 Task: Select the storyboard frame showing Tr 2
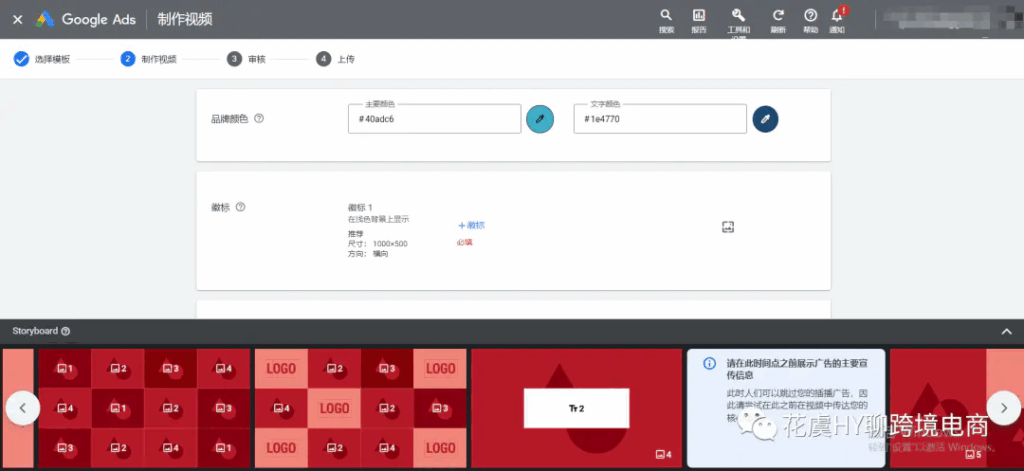(575, 407)
